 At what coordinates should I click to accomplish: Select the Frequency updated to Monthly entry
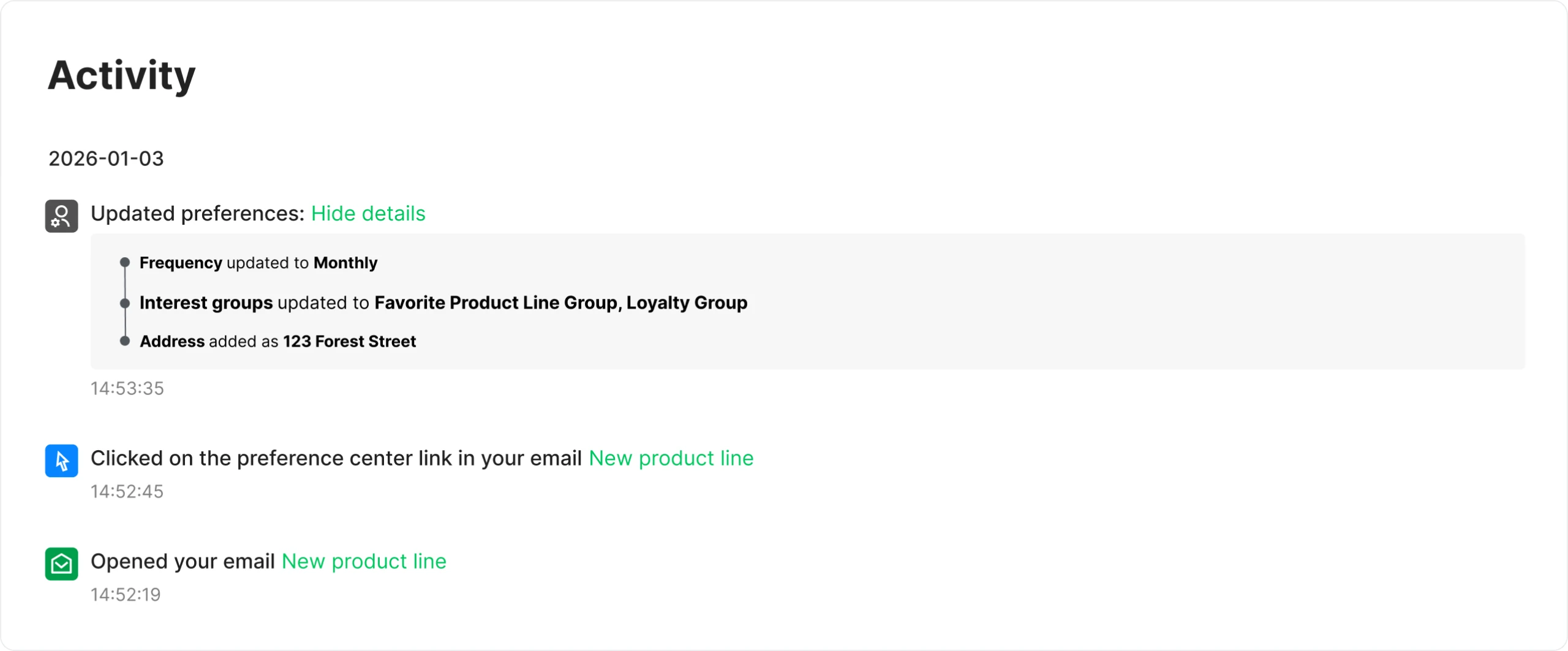(258, 263)
